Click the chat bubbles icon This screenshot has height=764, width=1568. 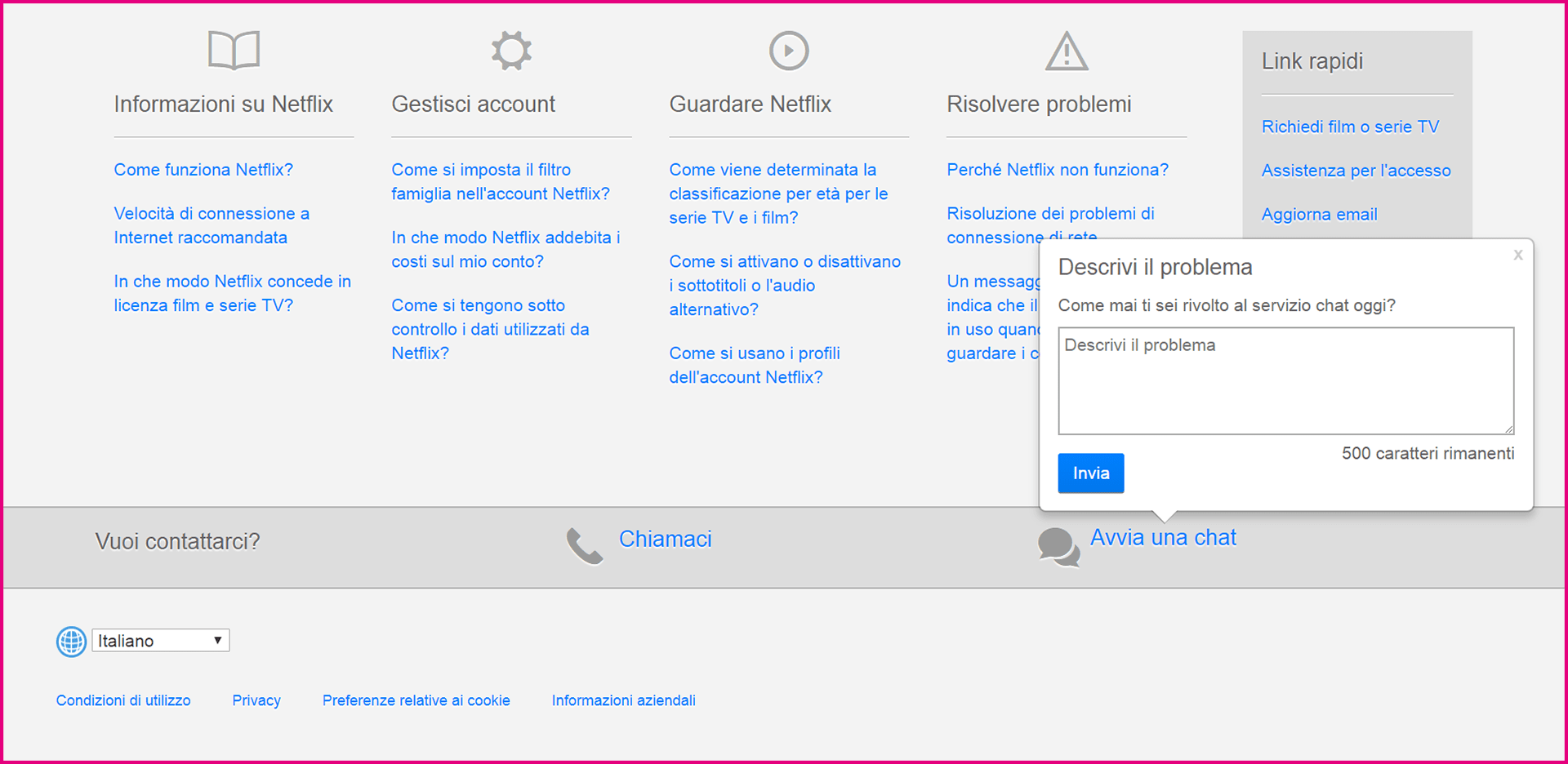coord(1058,546)
